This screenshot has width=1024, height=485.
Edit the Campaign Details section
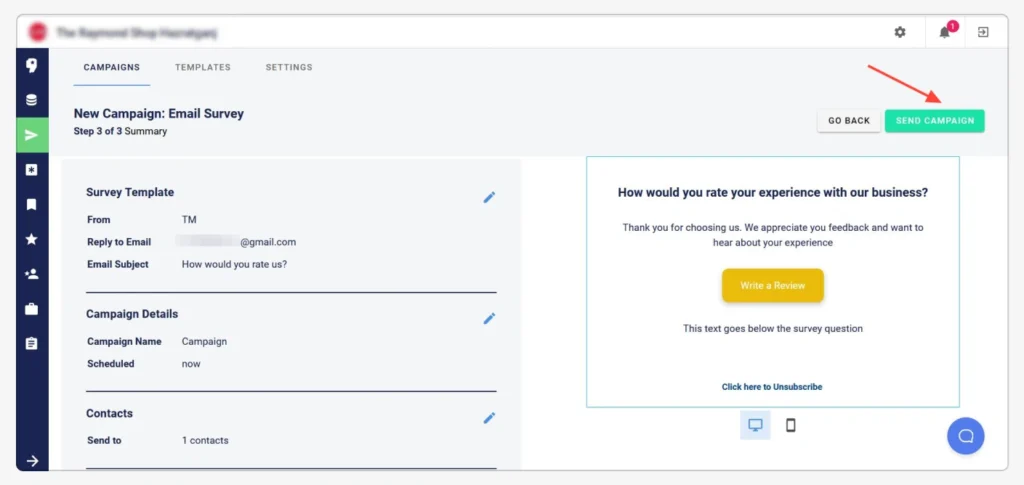tap(489, 319)
